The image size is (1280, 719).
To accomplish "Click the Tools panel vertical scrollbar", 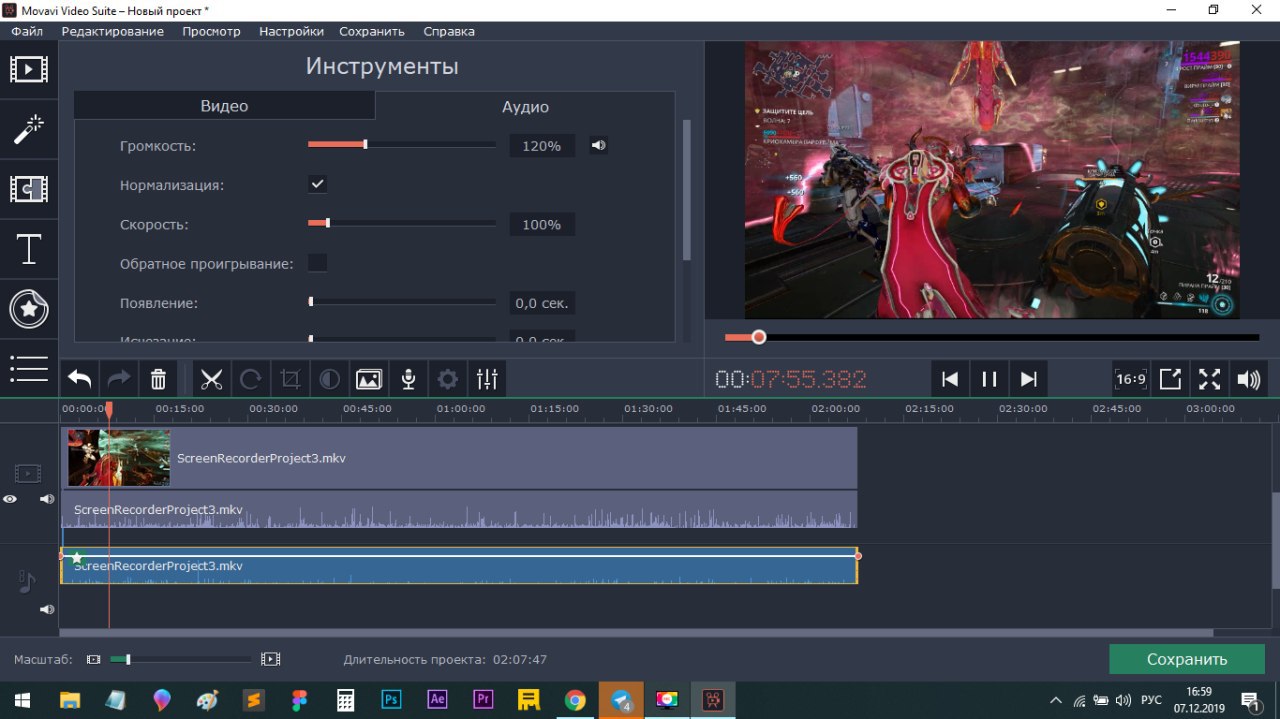I will (x=686, y=190).
